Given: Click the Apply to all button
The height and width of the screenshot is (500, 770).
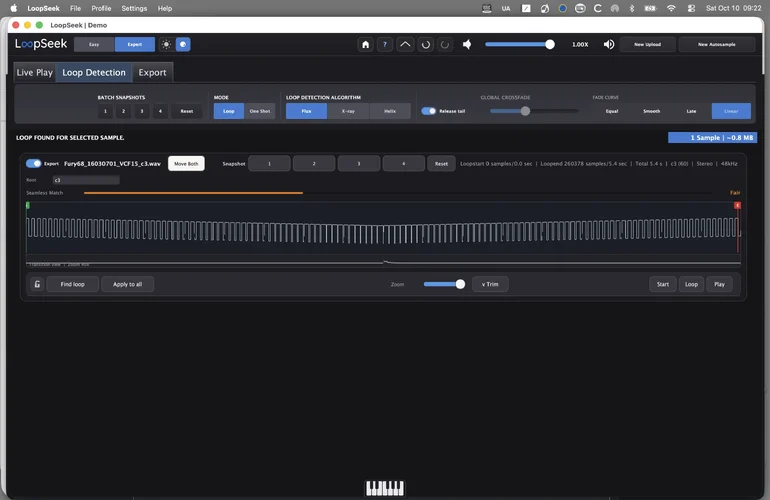Looking at the screenshot, I should [128, 284].
